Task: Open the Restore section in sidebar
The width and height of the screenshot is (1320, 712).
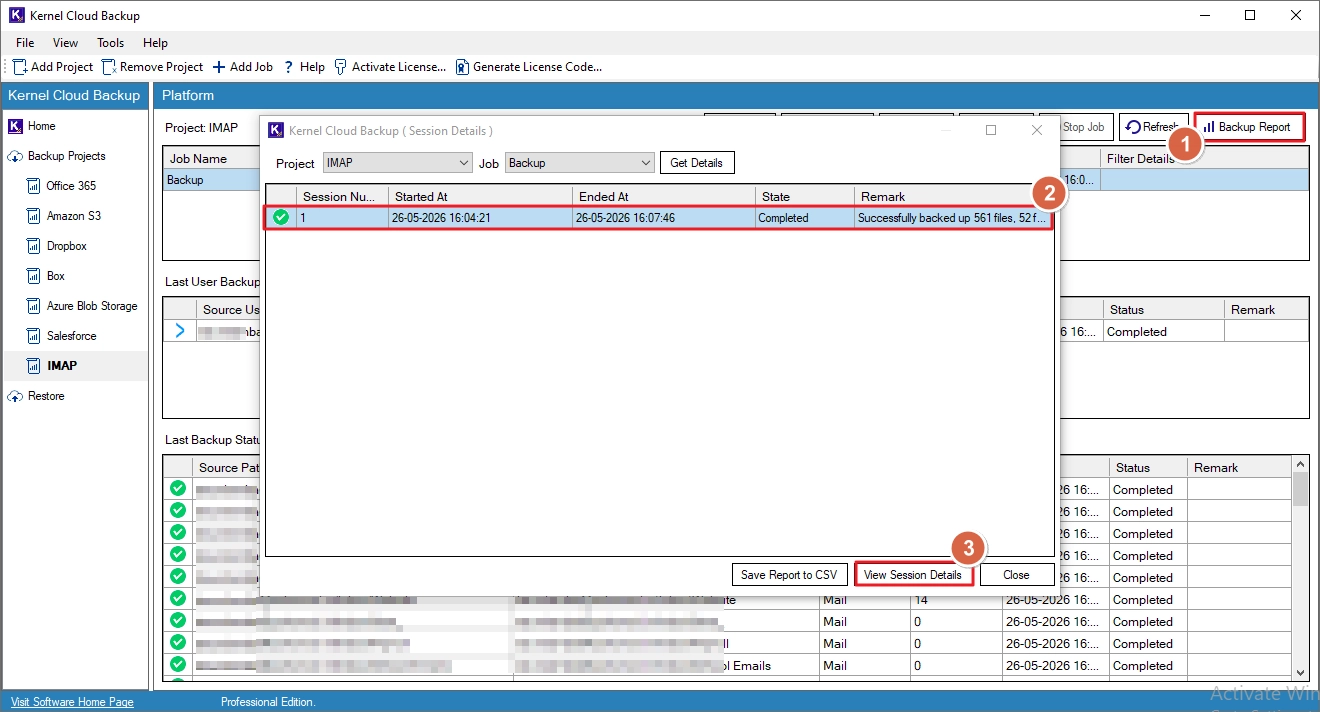Action: pyautogui.click(x=45, y=396)
